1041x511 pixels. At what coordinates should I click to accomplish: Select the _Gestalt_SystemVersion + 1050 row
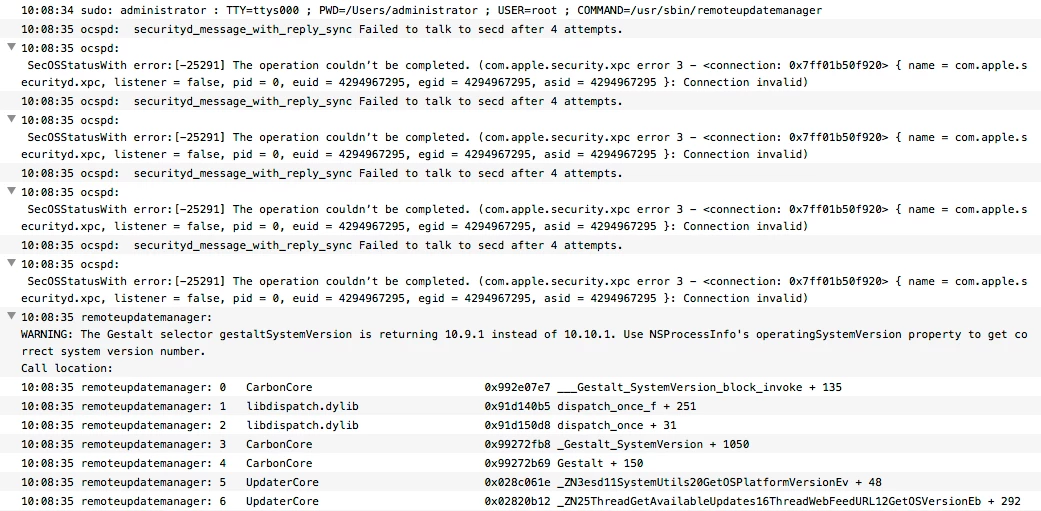pos(520,444)
